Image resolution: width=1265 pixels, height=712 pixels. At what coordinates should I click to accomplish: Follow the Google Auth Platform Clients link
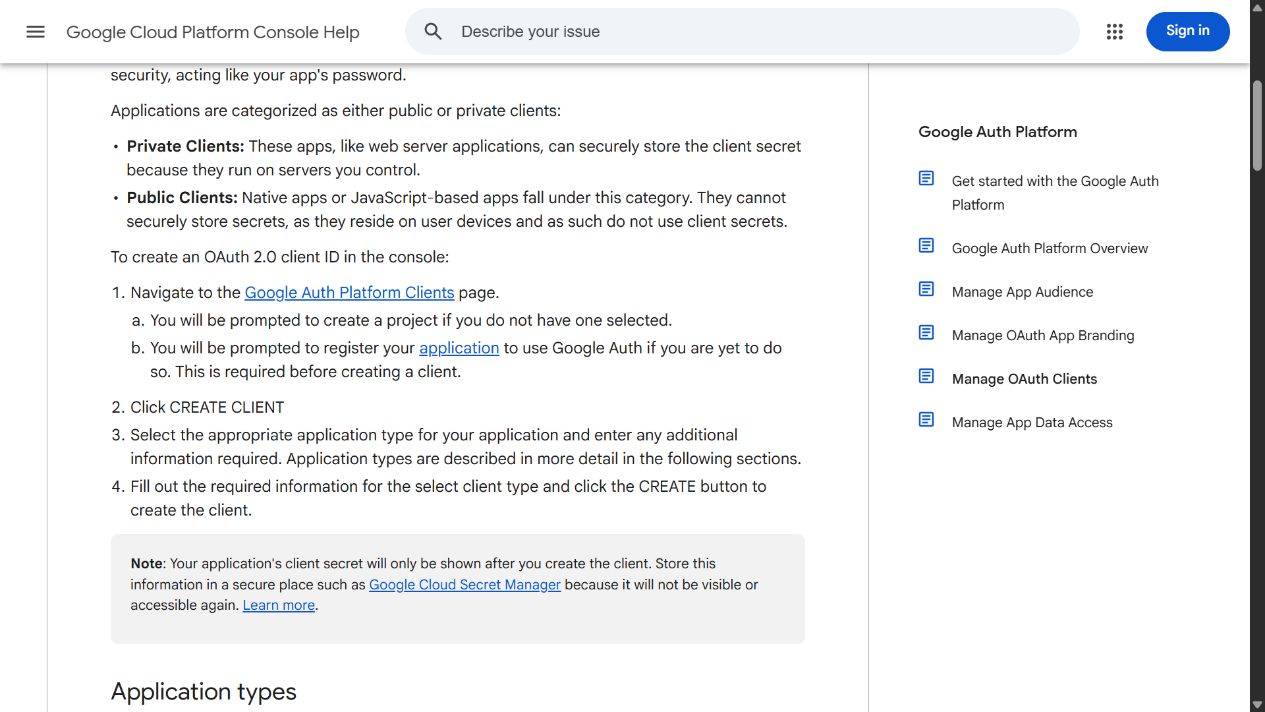(349, 293)
